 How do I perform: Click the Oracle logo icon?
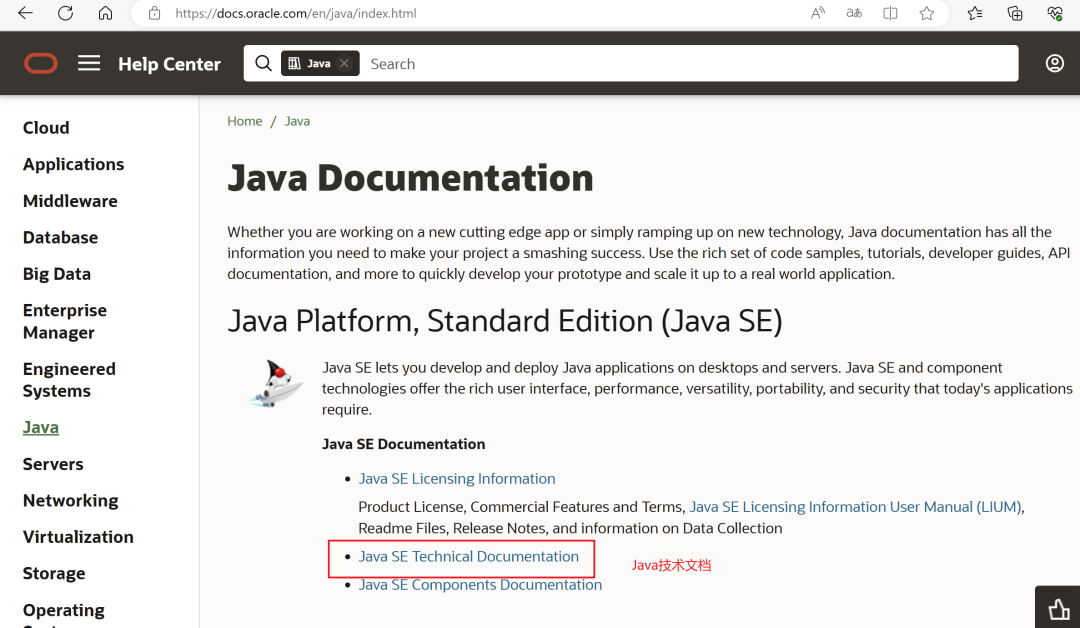pos(41,64)
